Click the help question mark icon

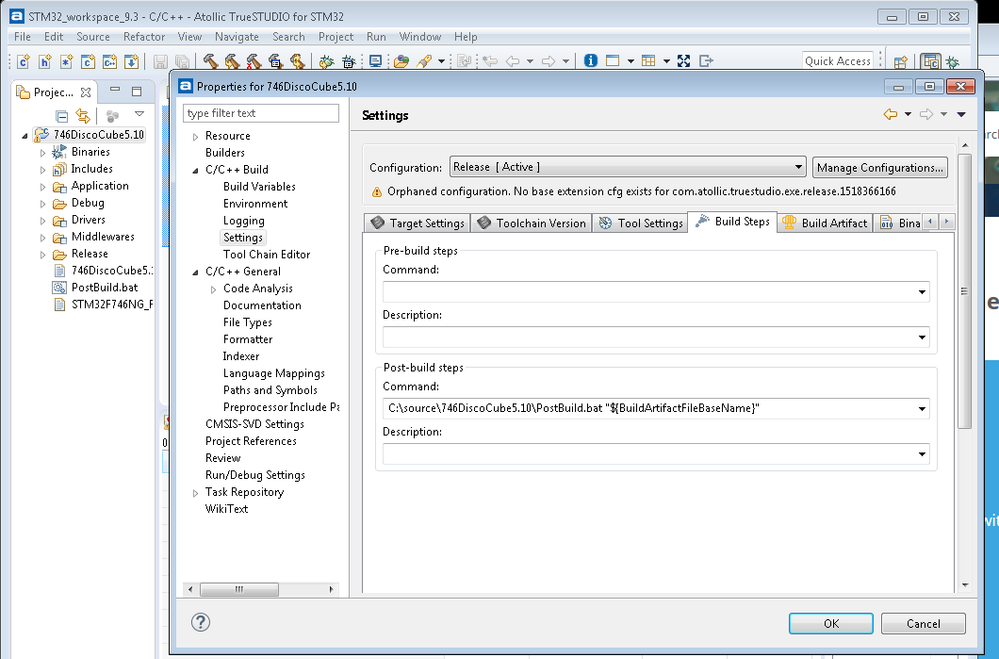click(x=201, y=622)
